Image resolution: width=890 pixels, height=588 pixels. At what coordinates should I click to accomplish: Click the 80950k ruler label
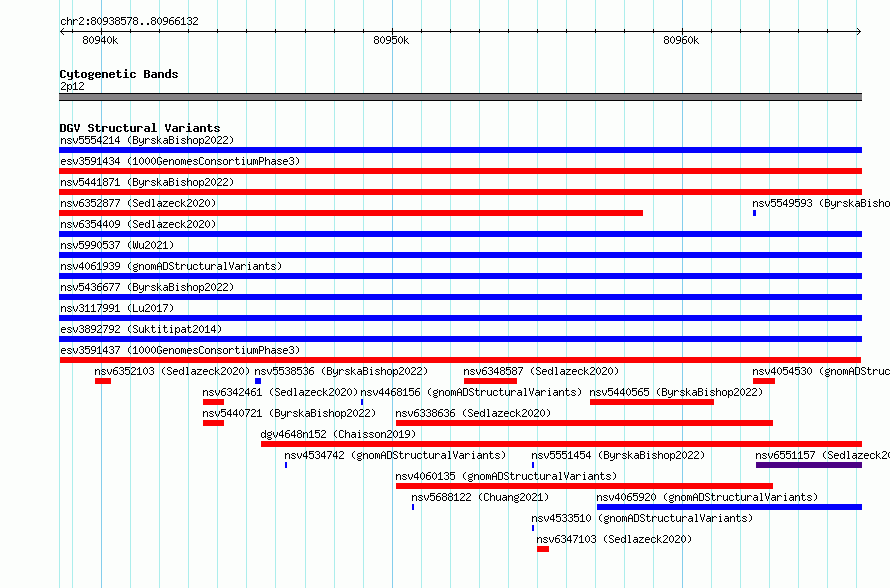pos(391,40)
